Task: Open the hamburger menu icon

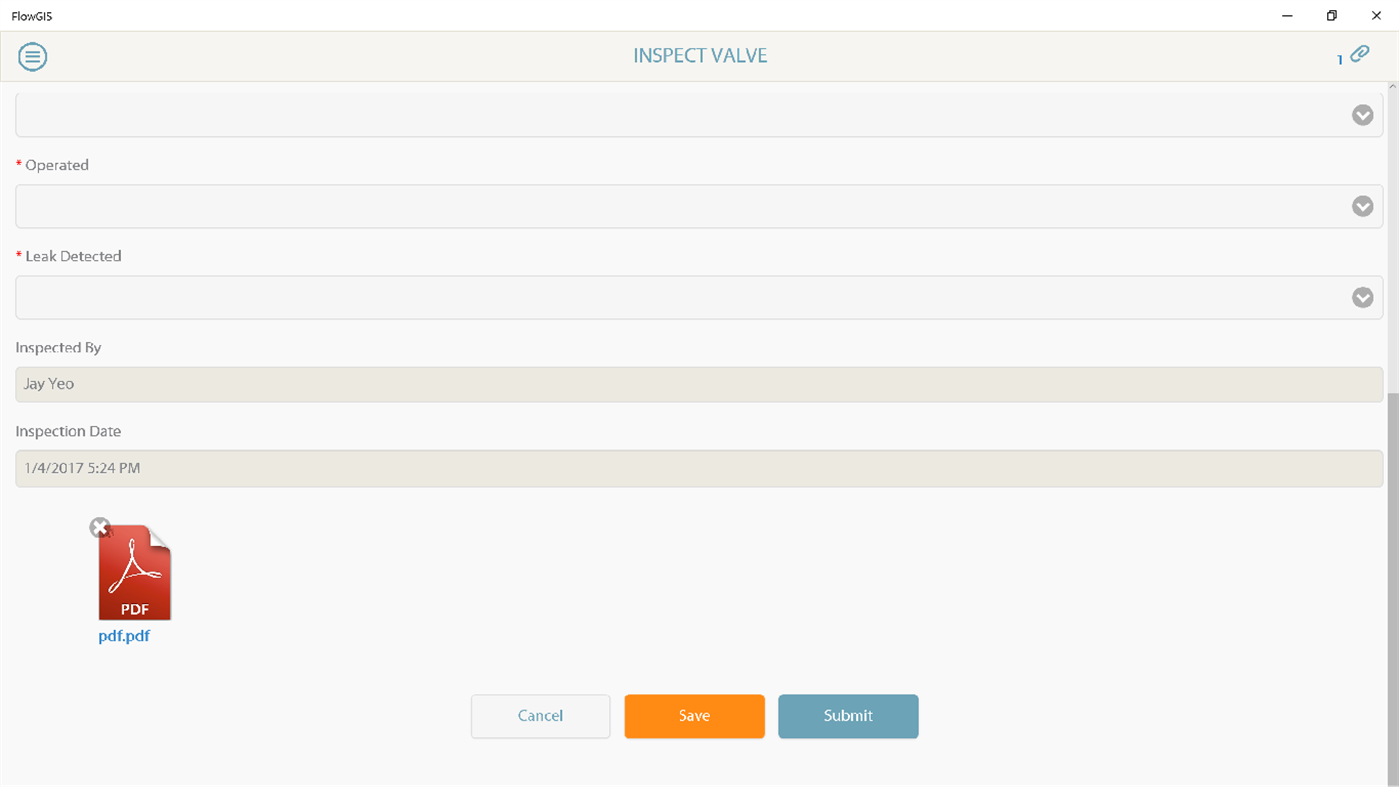Action: [32, 57]
